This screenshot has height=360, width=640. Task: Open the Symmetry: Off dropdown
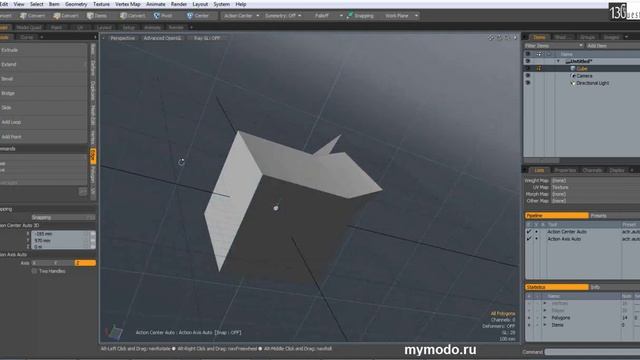tap(283, 16)
